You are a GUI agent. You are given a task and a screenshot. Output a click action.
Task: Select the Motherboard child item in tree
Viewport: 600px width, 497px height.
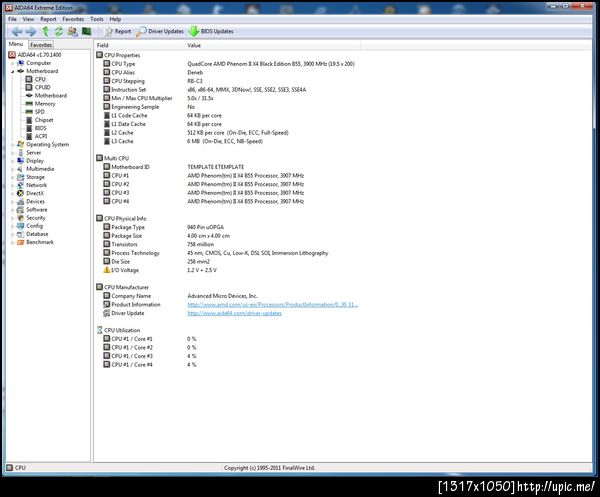click(46, 96)
